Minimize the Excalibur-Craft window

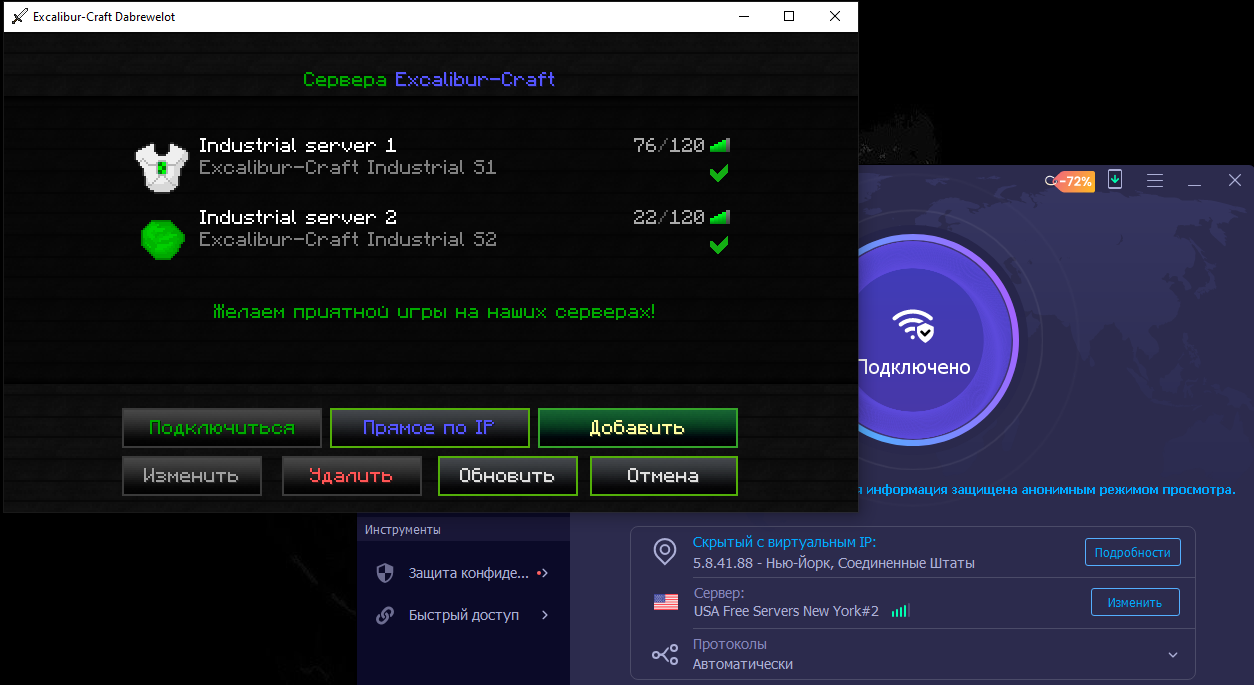click(x=744, y=16)
